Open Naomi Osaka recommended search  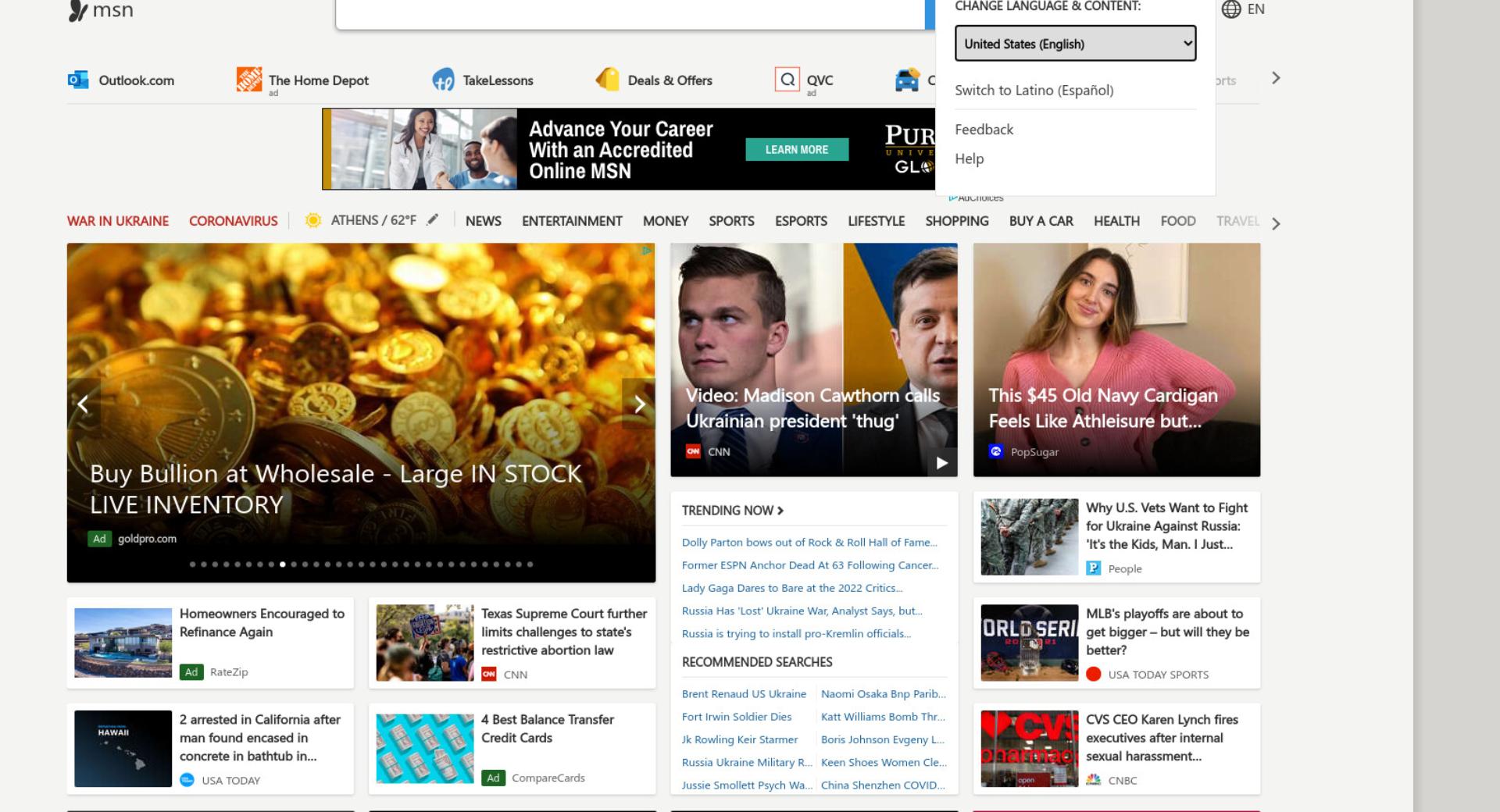(x=884, y=693)
